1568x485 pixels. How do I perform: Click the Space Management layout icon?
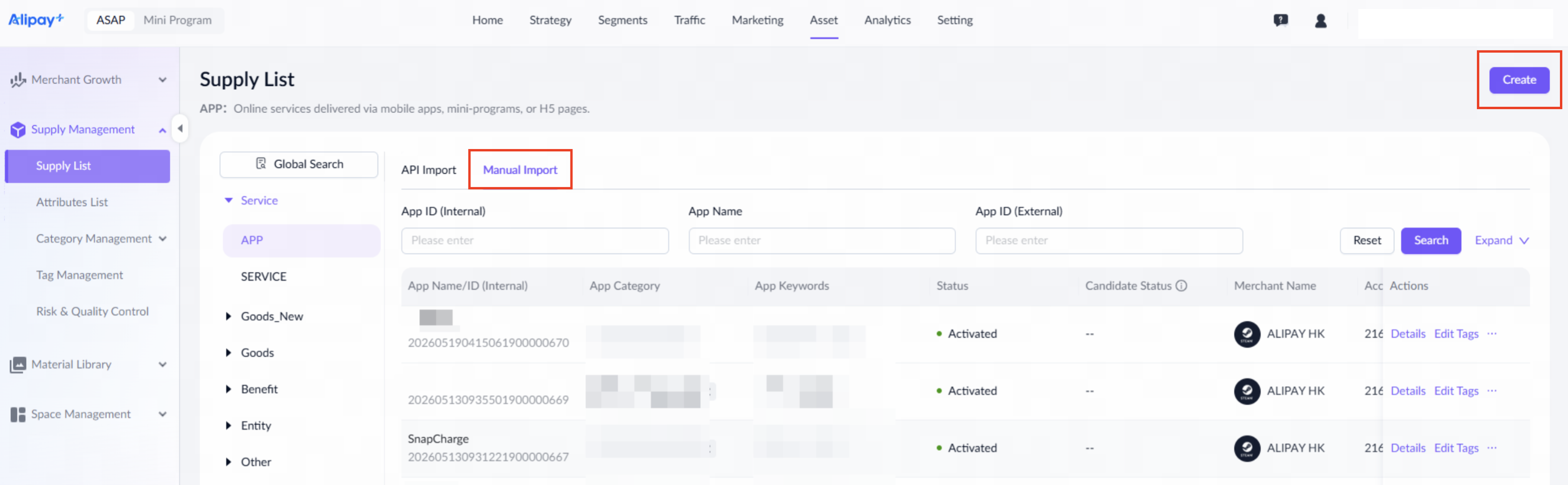coord(18,415)
